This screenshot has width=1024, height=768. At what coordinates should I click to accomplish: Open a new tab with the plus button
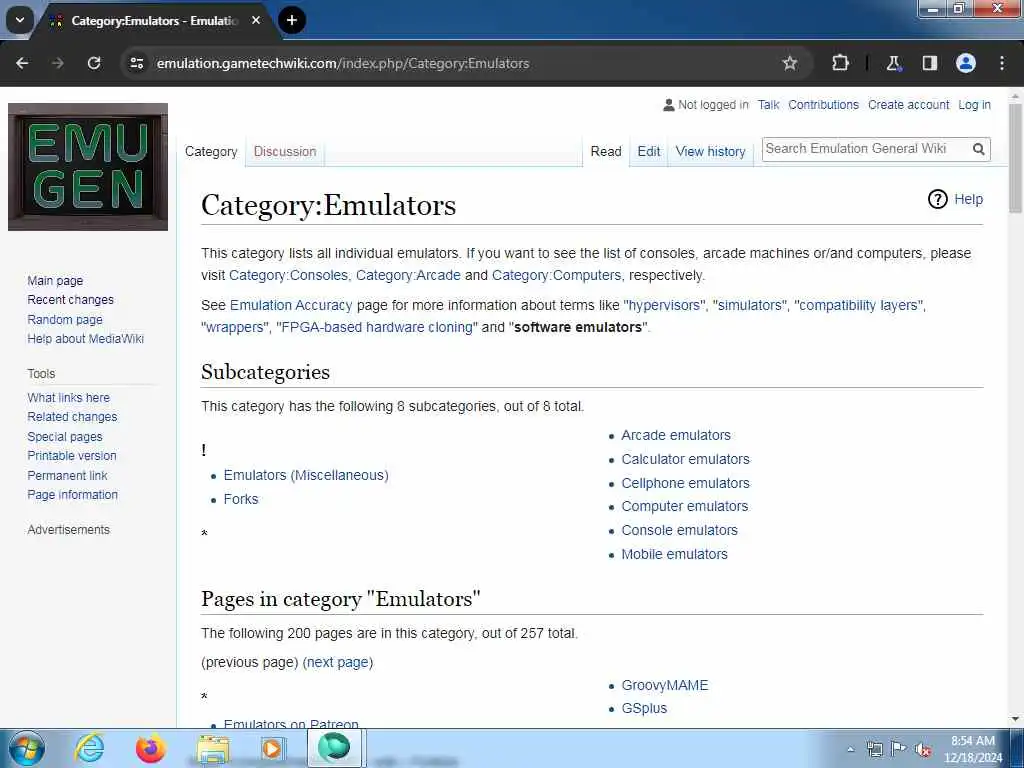pyautogui.click(x=292, y=20)
